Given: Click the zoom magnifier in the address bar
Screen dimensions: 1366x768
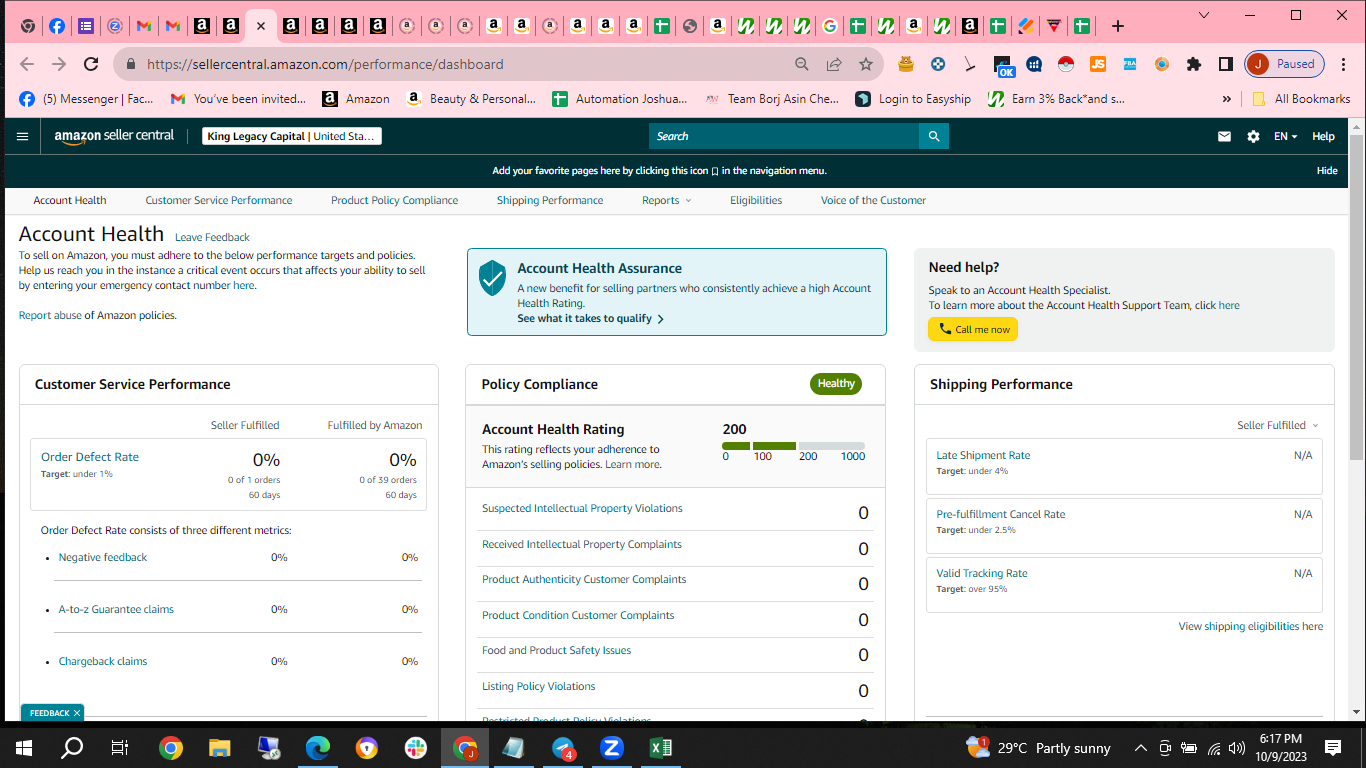Looking at the screenshot, I should [802, 64].
